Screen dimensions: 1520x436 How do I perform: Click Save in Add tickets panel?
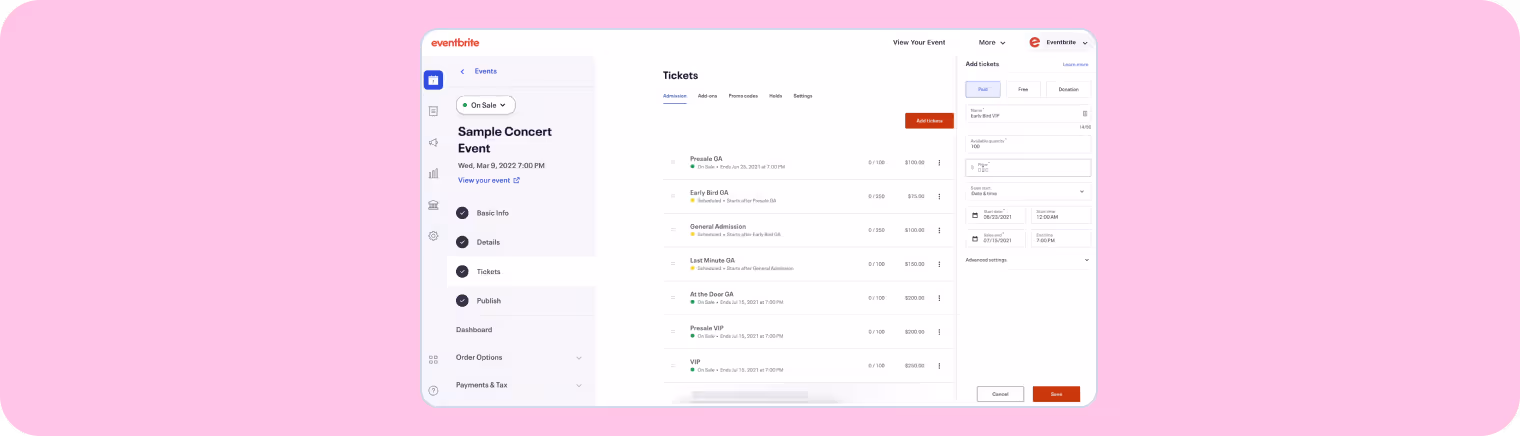[1056, 394]
